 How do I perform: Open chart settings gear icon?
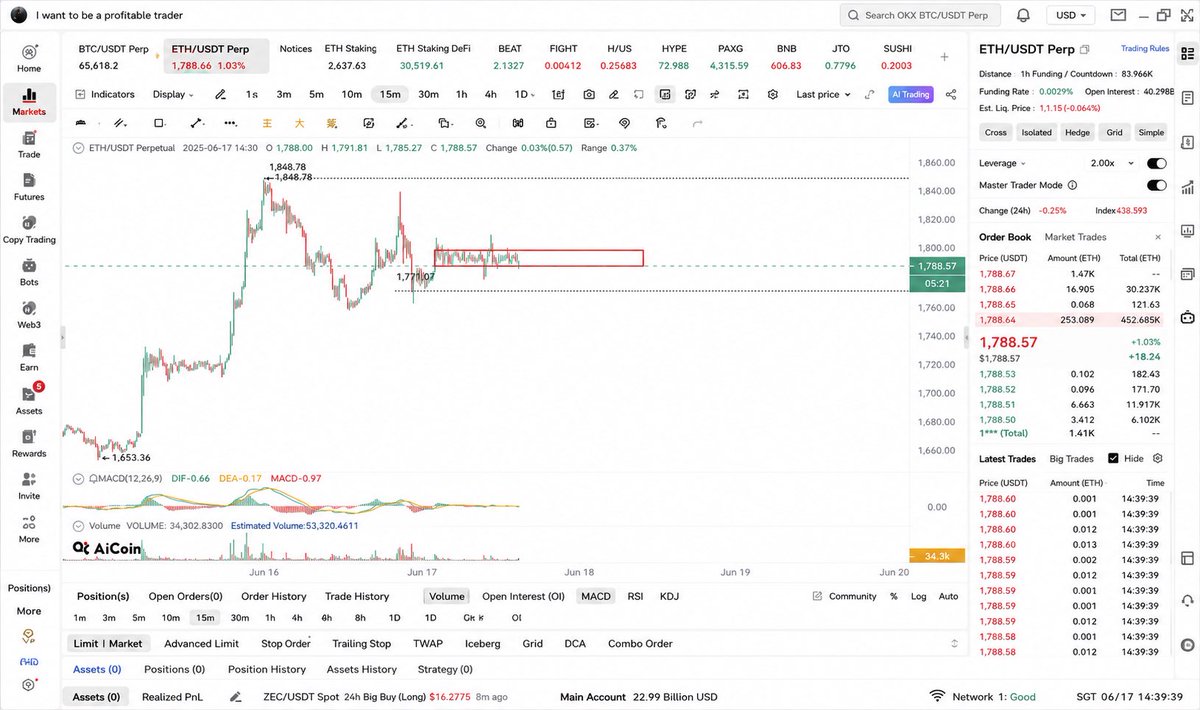tap(772, 94)
